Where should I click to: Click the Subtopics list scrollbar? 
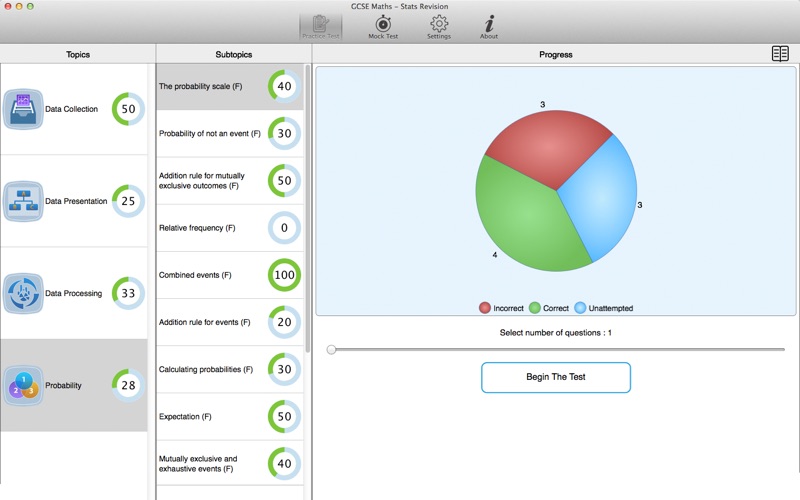(x=307, y=209)
